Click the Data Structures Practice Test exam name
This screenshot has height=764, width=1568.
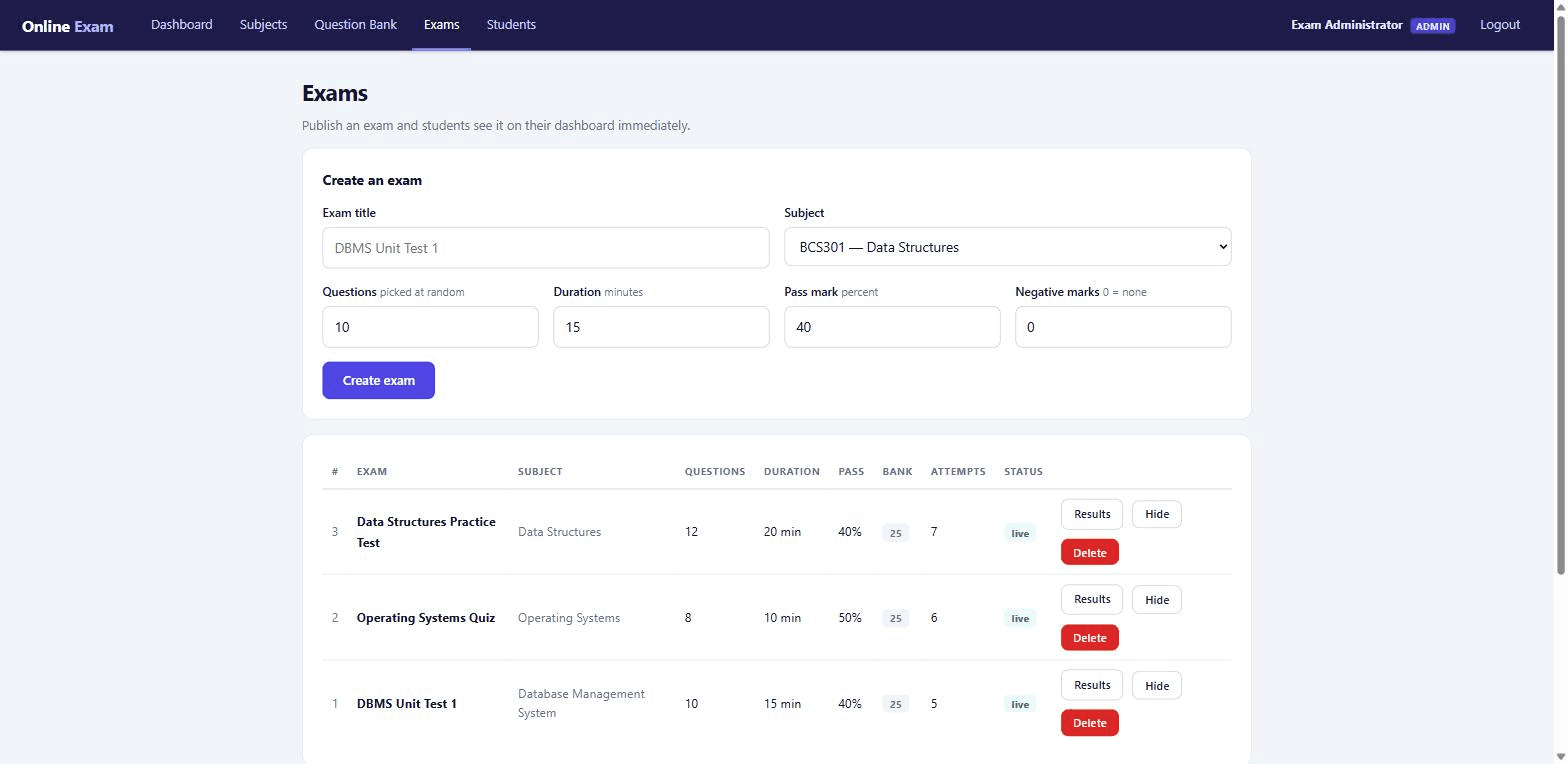pos(426,532)
